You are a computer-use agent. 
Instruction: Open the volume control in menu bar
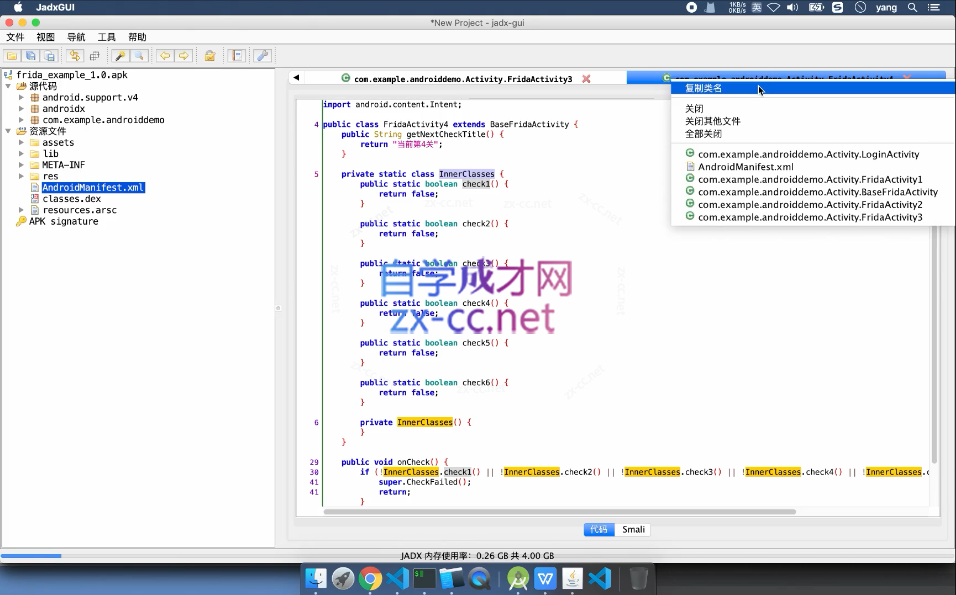point(793,7)
